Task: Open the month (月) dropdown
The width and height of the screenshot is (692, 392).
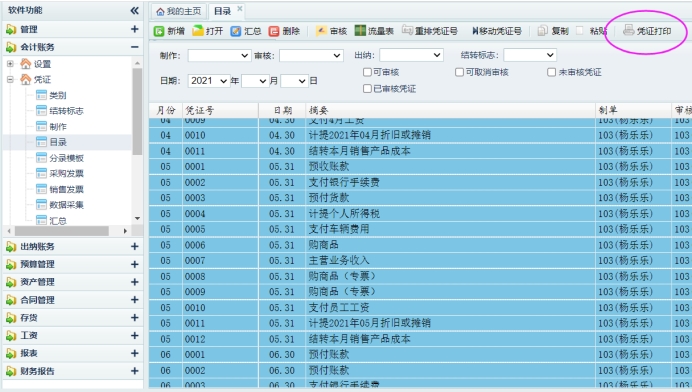Action: 255,81
